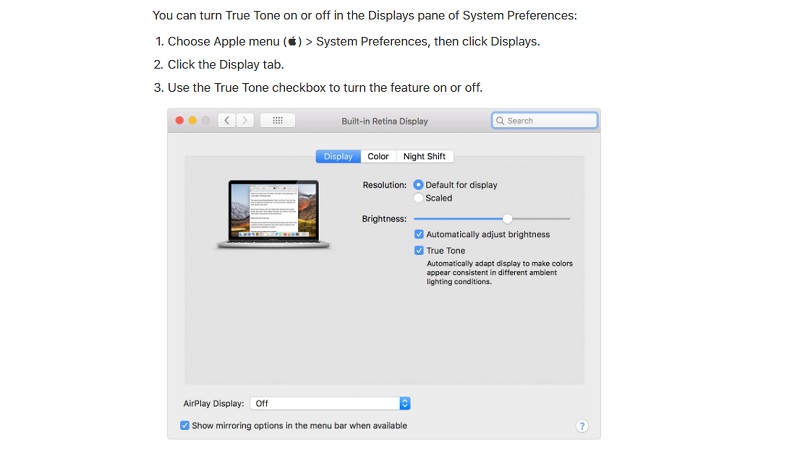This screenshot has width=800, height=458.
Task: Disable the True Tone checkbox
Action: [419, 250]
